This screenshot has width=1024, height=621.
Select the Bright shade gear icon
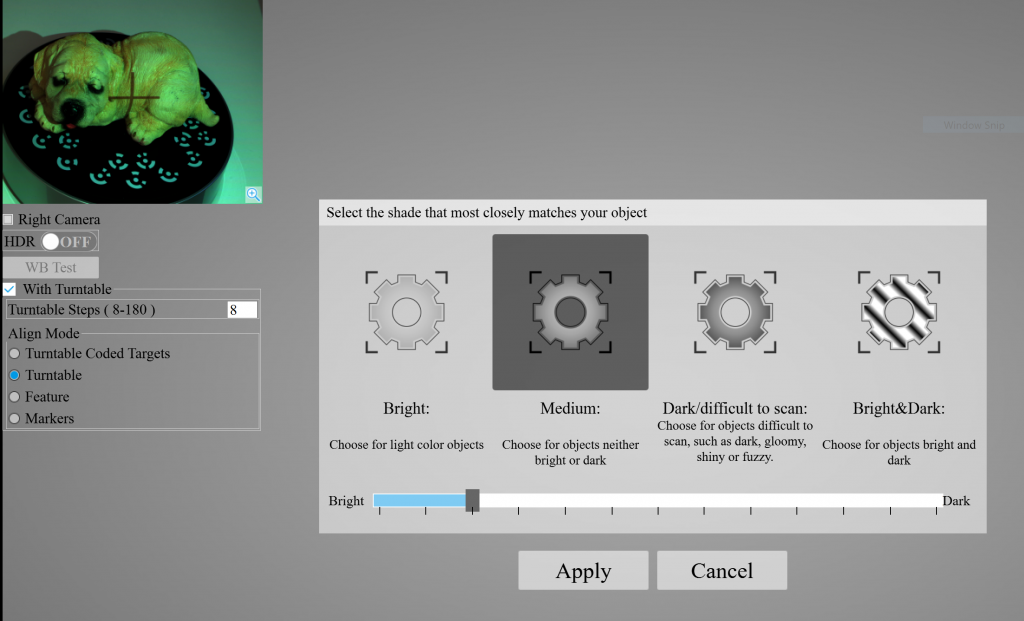[x=406, y=312]
